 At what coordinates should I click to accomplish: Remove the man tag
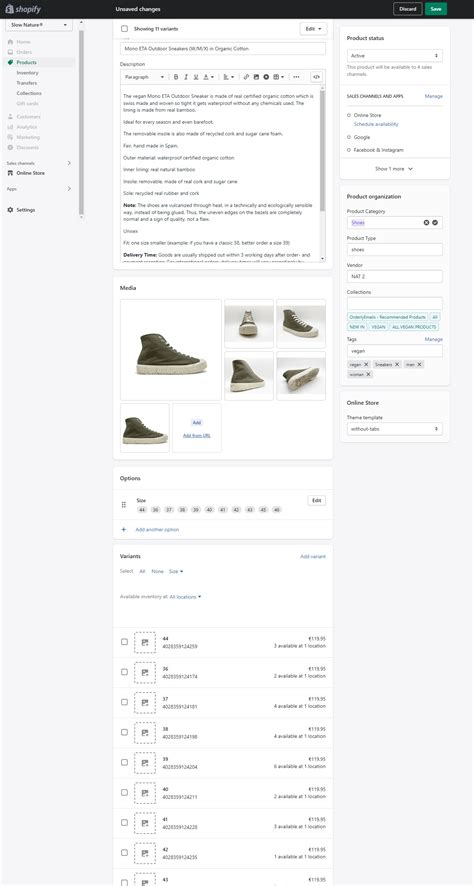[x=419, y=364]
